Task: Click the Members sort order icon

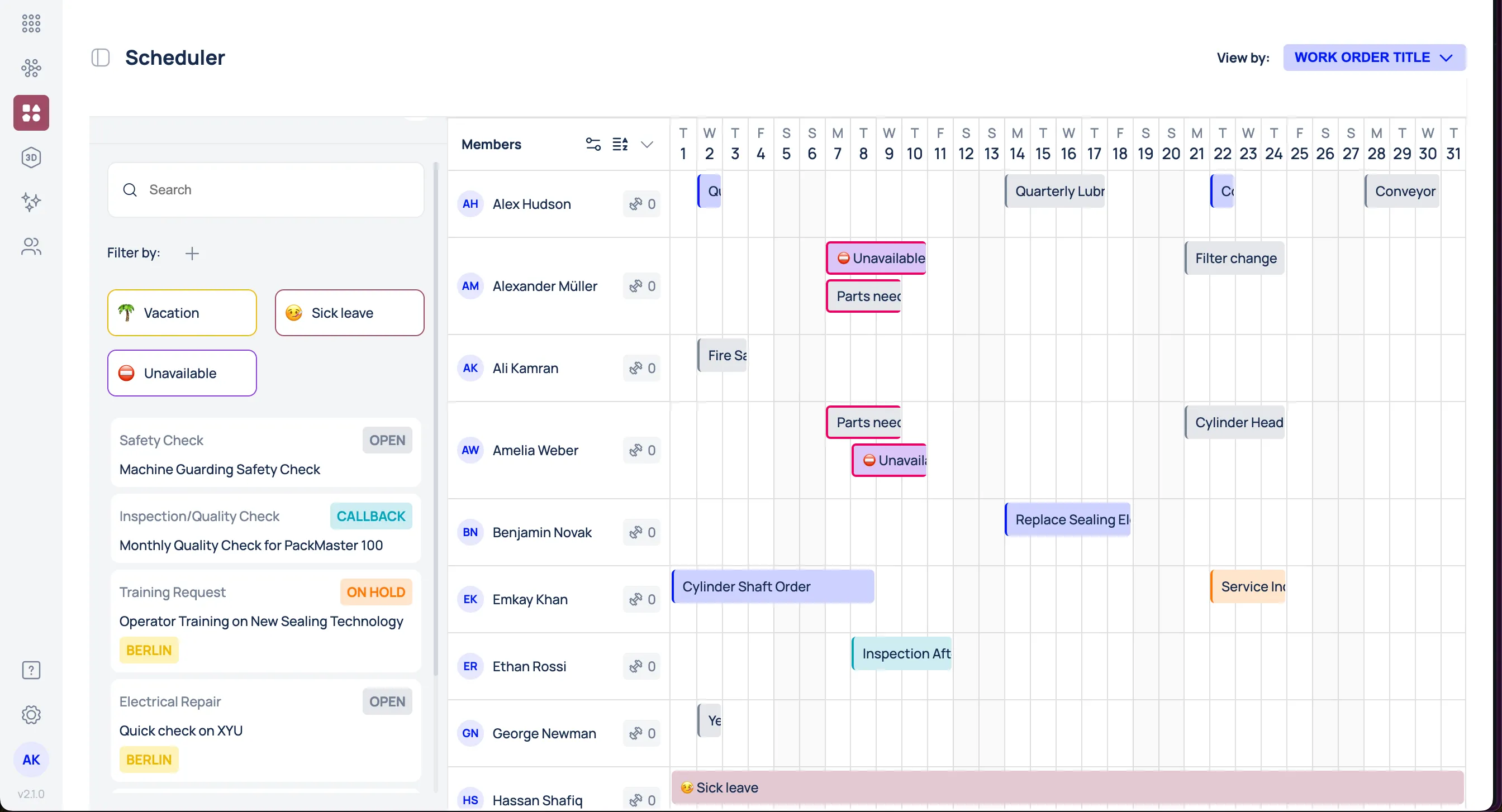Action: tap(620, 144)
